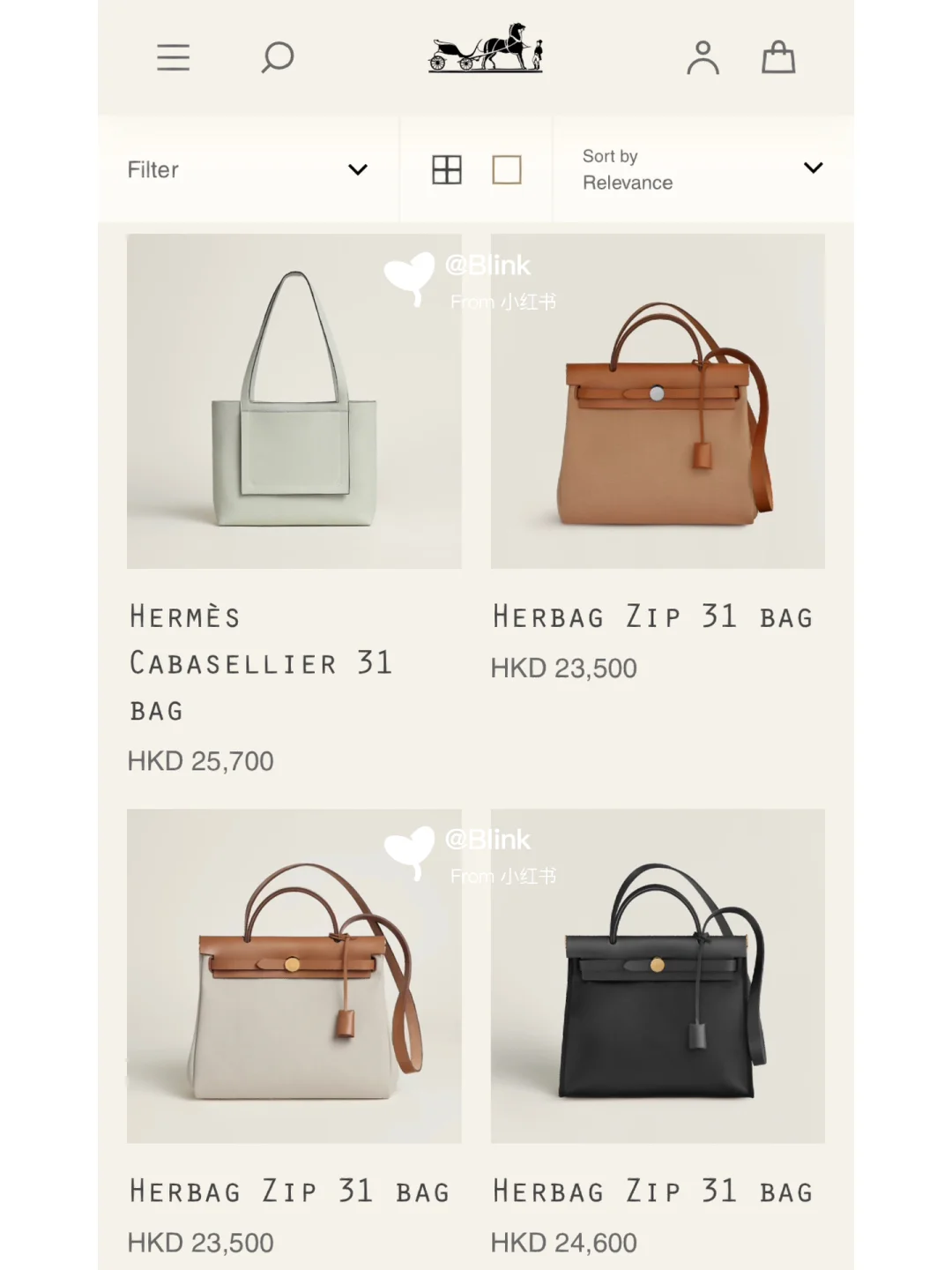Click the Sort by chevron arrow

tap(814, 168)
